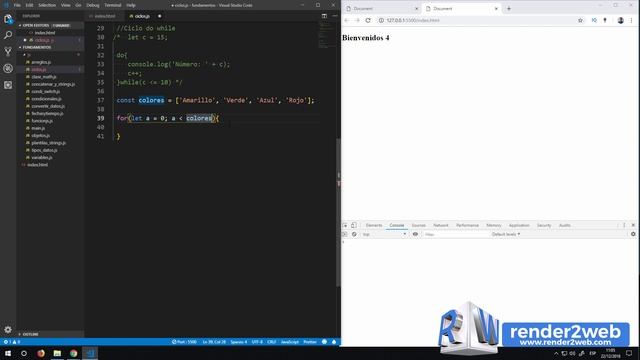Image resolution: width=640 pixels, height=360 pixels.
Task: Toggle live expression eye icon in console
Action: pos(415,234)
